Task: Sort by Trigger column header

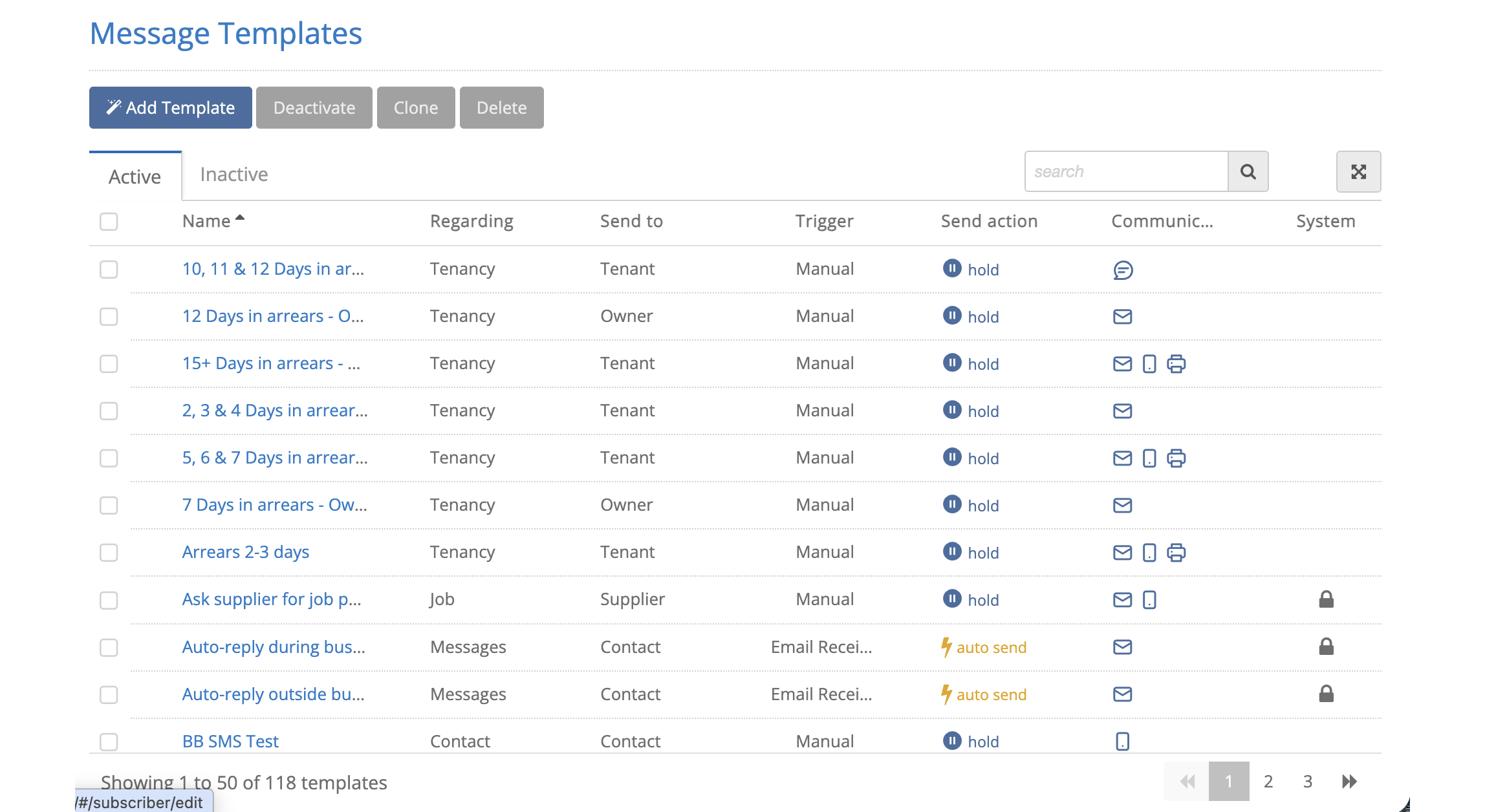Action: coord(824,221)
